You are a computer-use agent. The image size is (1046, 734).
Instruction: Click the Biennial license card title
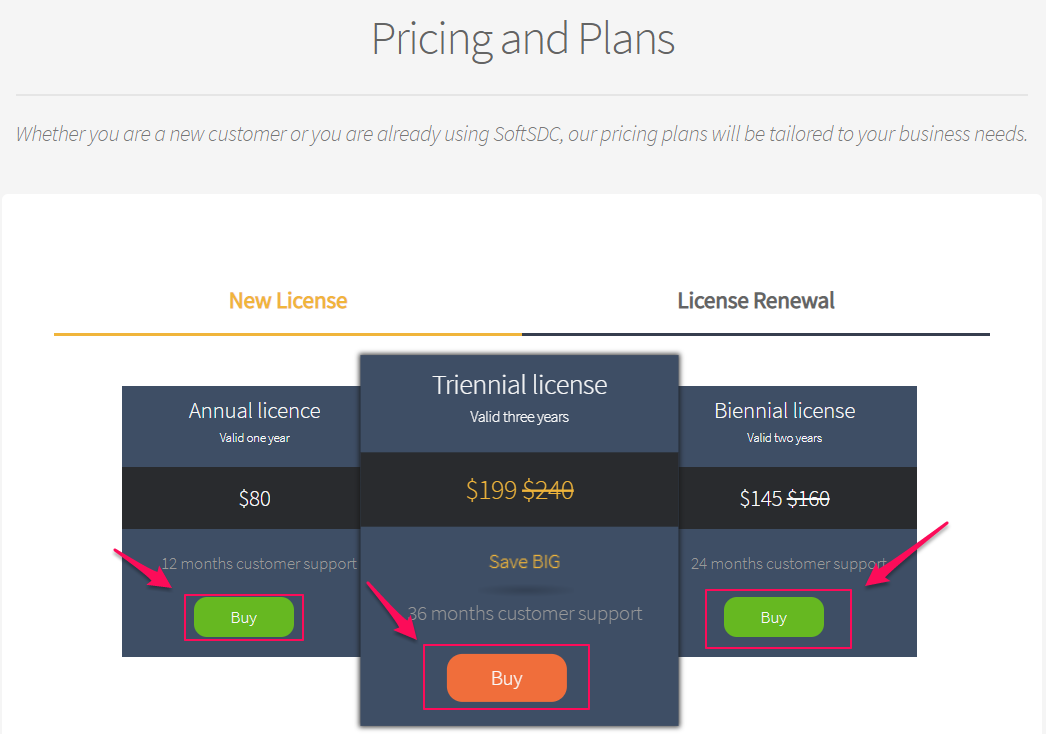coord(785,411)
